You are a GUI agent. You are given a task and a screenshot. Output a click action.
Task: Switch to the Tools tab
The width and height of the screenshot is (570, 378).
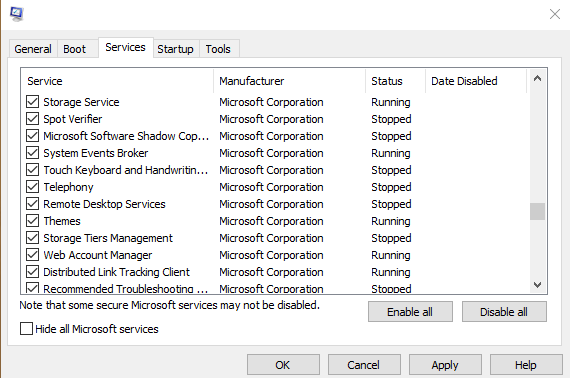pos(218,49)
